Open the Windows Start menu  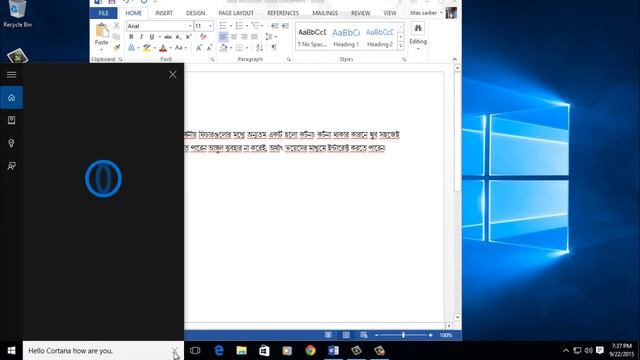(x=11, y=351)
